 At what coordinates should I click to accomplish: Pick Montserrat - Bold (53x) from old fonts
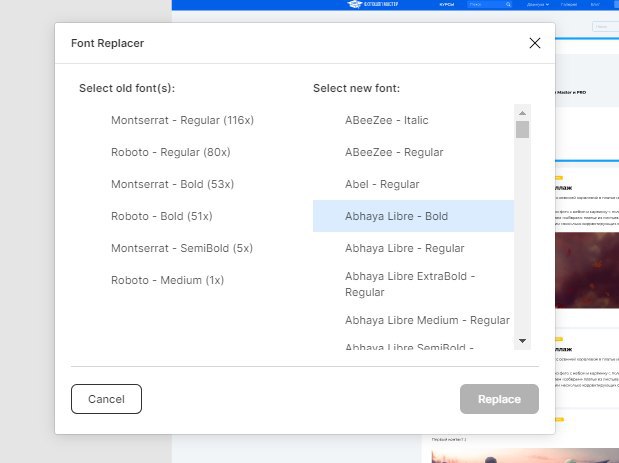point(173,184)
